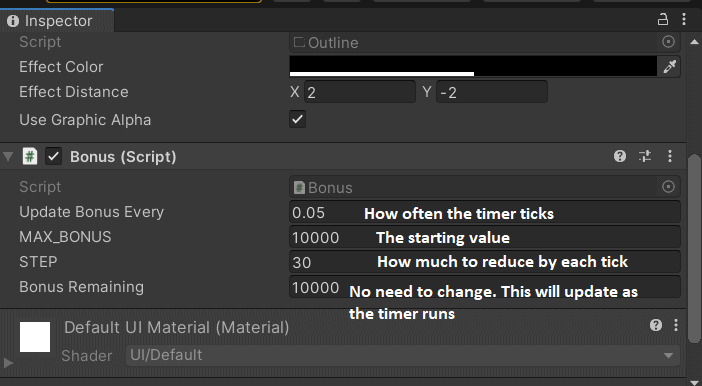Open Bonus component presets
702x386 pixels.
click(x=645, y=156)
